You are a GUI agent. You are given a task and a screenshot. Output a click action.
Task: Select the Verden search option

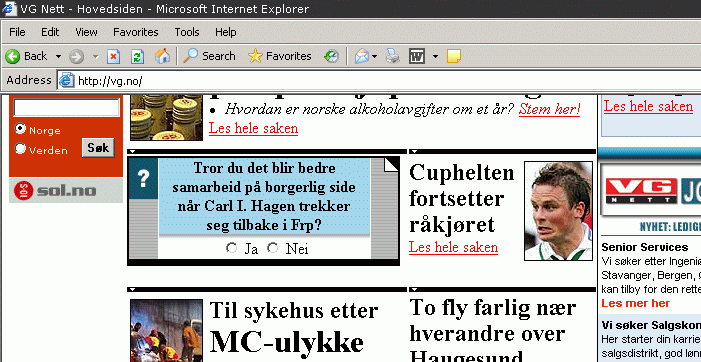20,148
